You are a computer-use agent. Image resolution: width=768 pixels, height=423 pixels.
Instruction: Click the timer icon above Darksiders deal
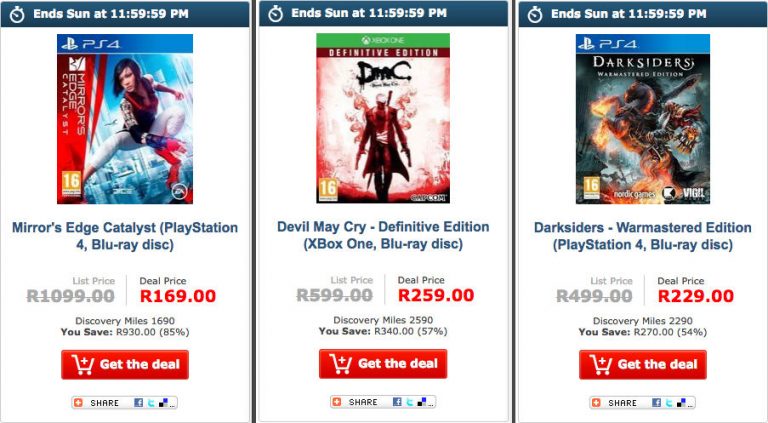click(535, 14)
